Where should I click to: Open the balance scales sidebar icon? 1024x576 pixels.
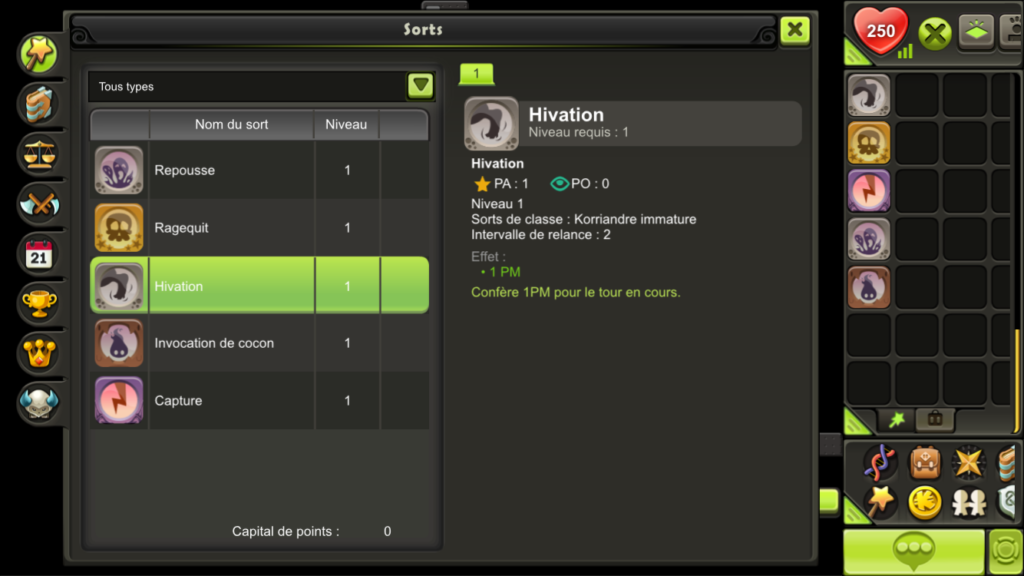point(39,154)
